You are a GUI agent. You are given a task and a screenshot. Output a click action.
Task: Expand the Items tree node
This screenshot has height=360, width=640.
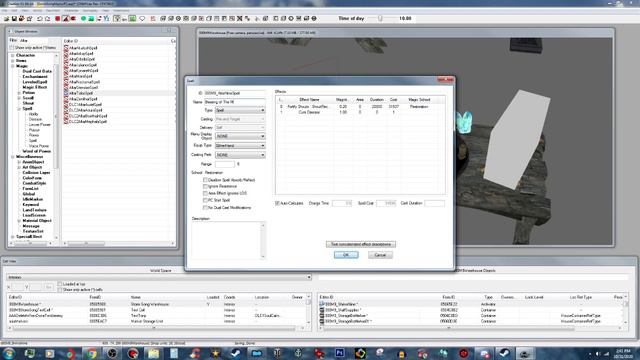[13, 61]
